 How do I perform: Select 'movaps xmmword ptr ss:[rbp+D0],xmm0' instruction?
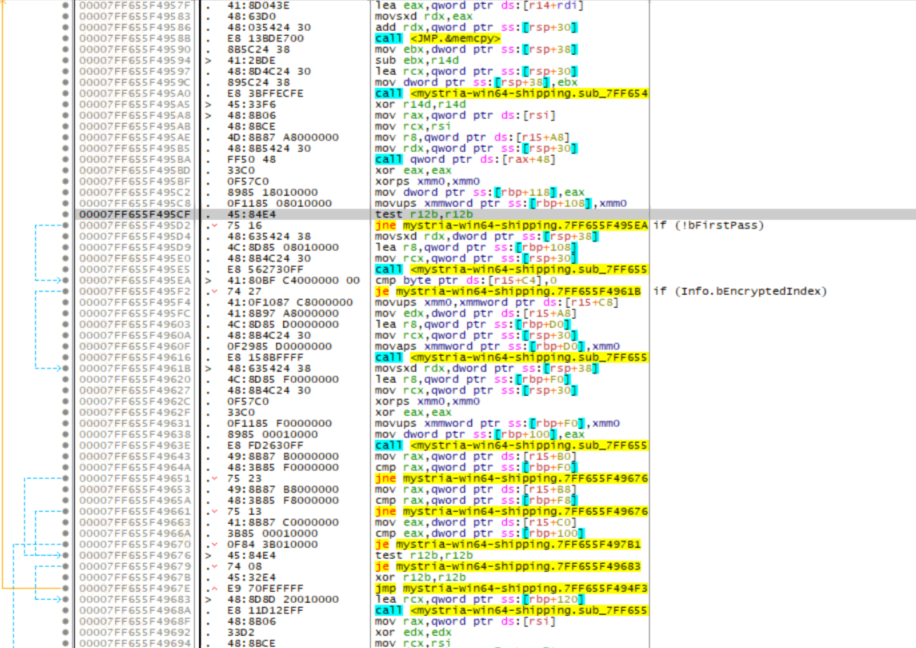497,346
